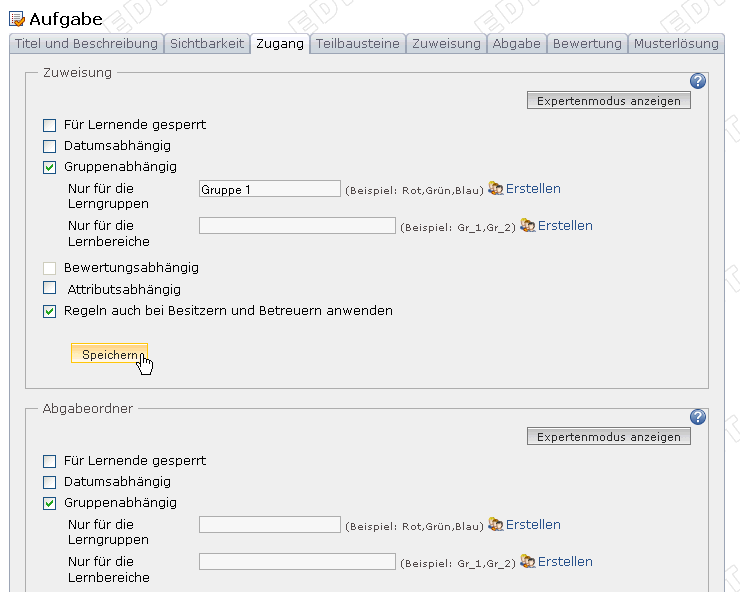Click group icon beside Abgabeordner Lerngruppen field
Screen dimensions: 740x592
tap(495, 525)
